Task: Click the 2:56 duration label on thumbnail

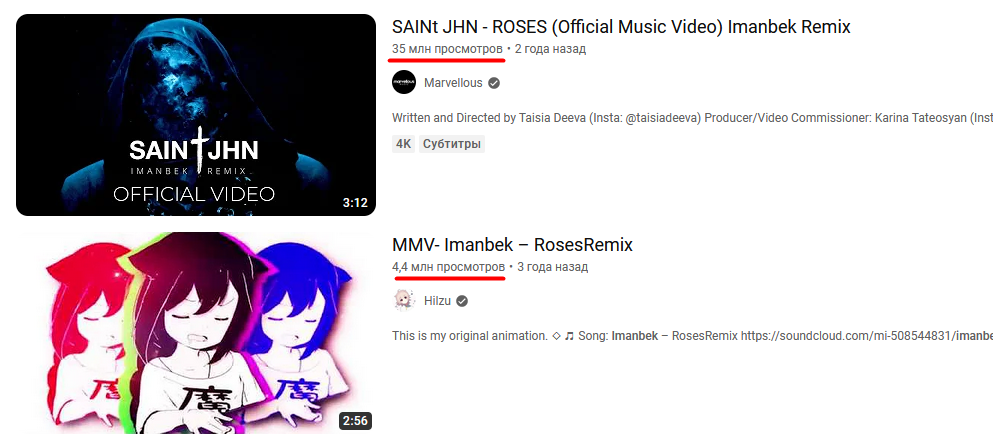Action: [x=355, y=421]
